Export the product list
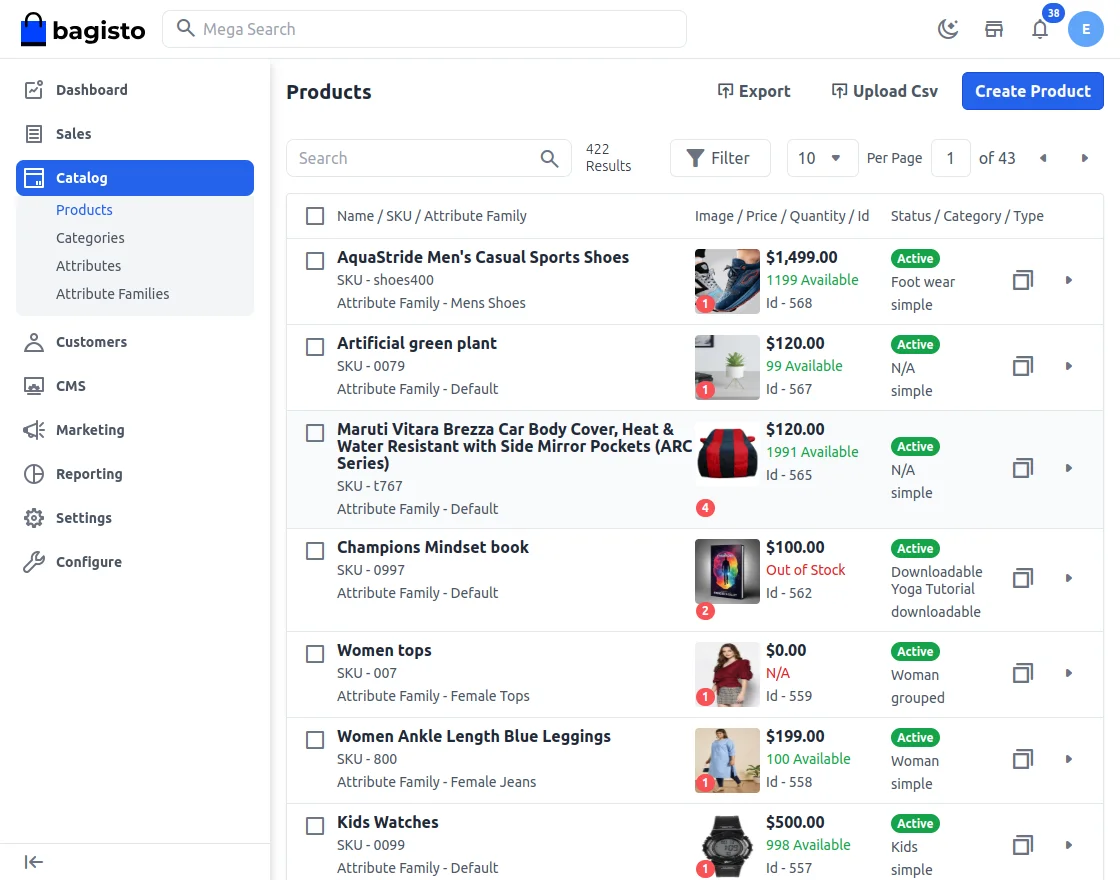 click(x=754, y=91)
